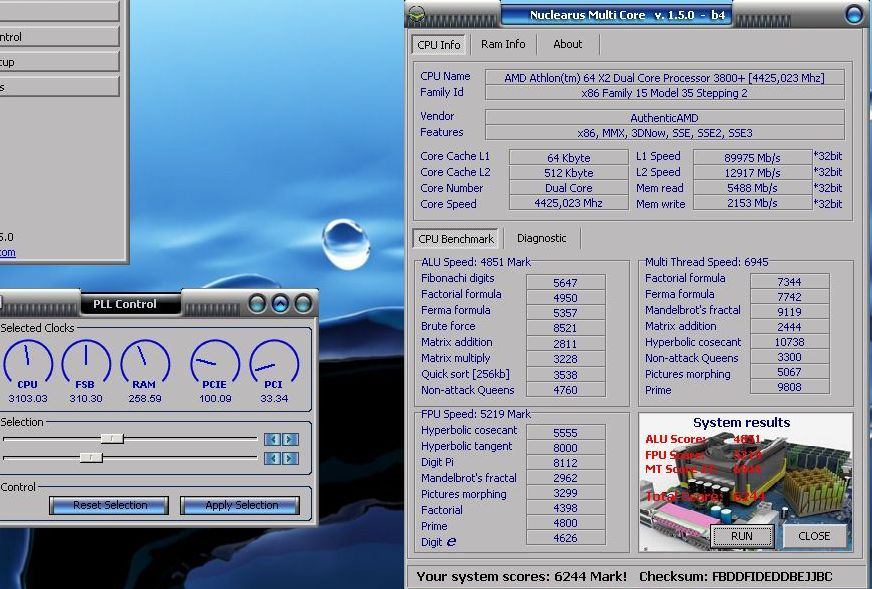Screen dimensions: 872x589
Task: Click the 'Your system scores: 6244 Mark!' status text
Action: tap(522, 576)
